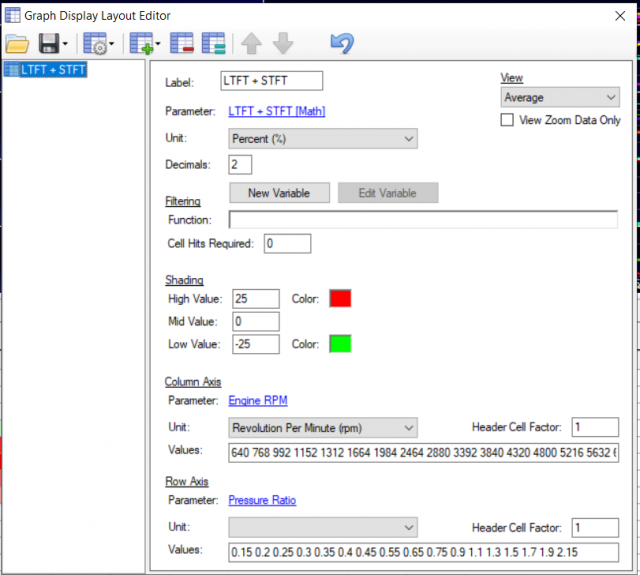Open the View Average dropdown

pyautogui.click(x=560, y=98)
